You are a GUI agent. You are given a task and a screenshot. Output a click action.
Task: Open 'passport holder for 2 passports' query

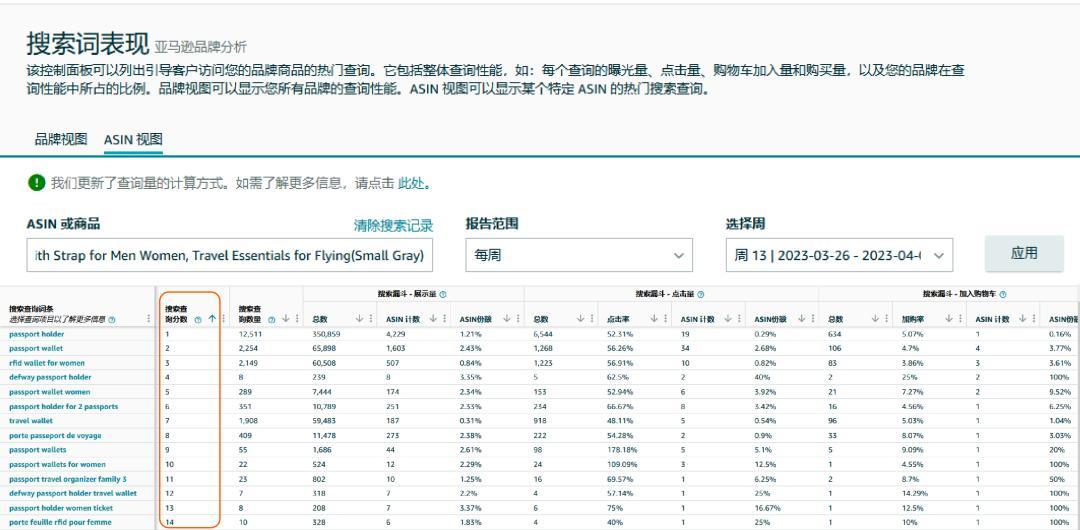[63, 406]
